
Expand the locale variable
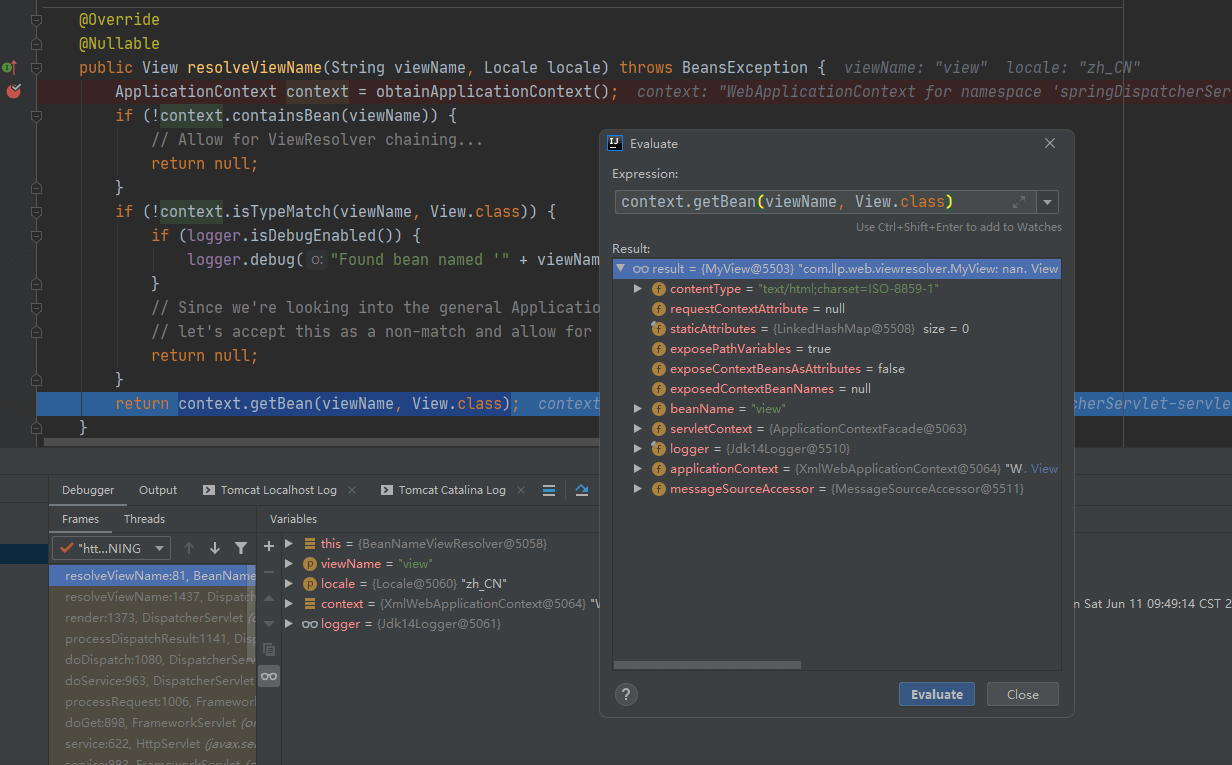click(289, 583)
